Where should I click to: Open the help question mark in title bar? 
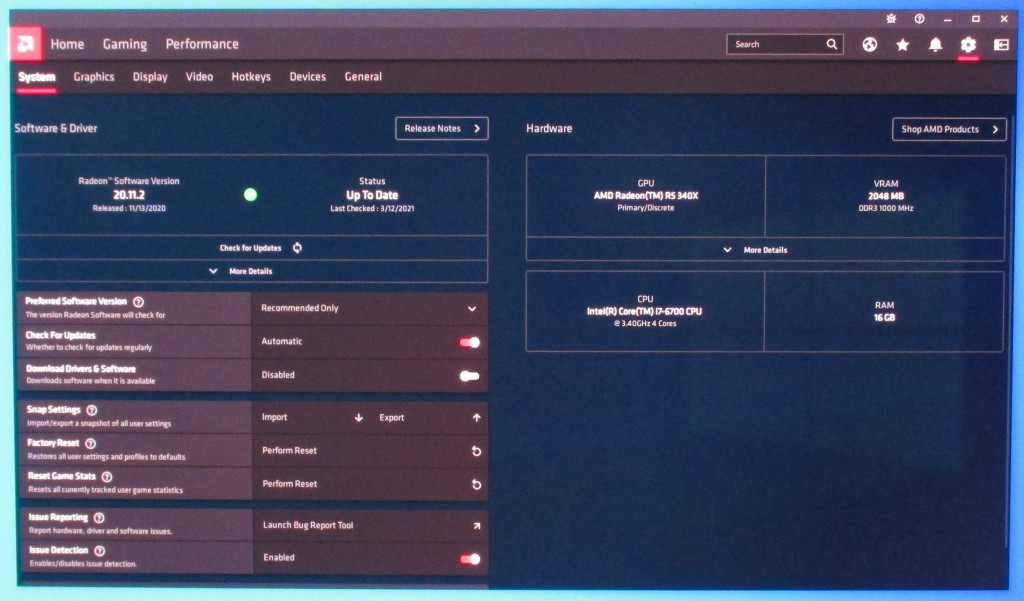pyautogui.click(x=920, y=19)
